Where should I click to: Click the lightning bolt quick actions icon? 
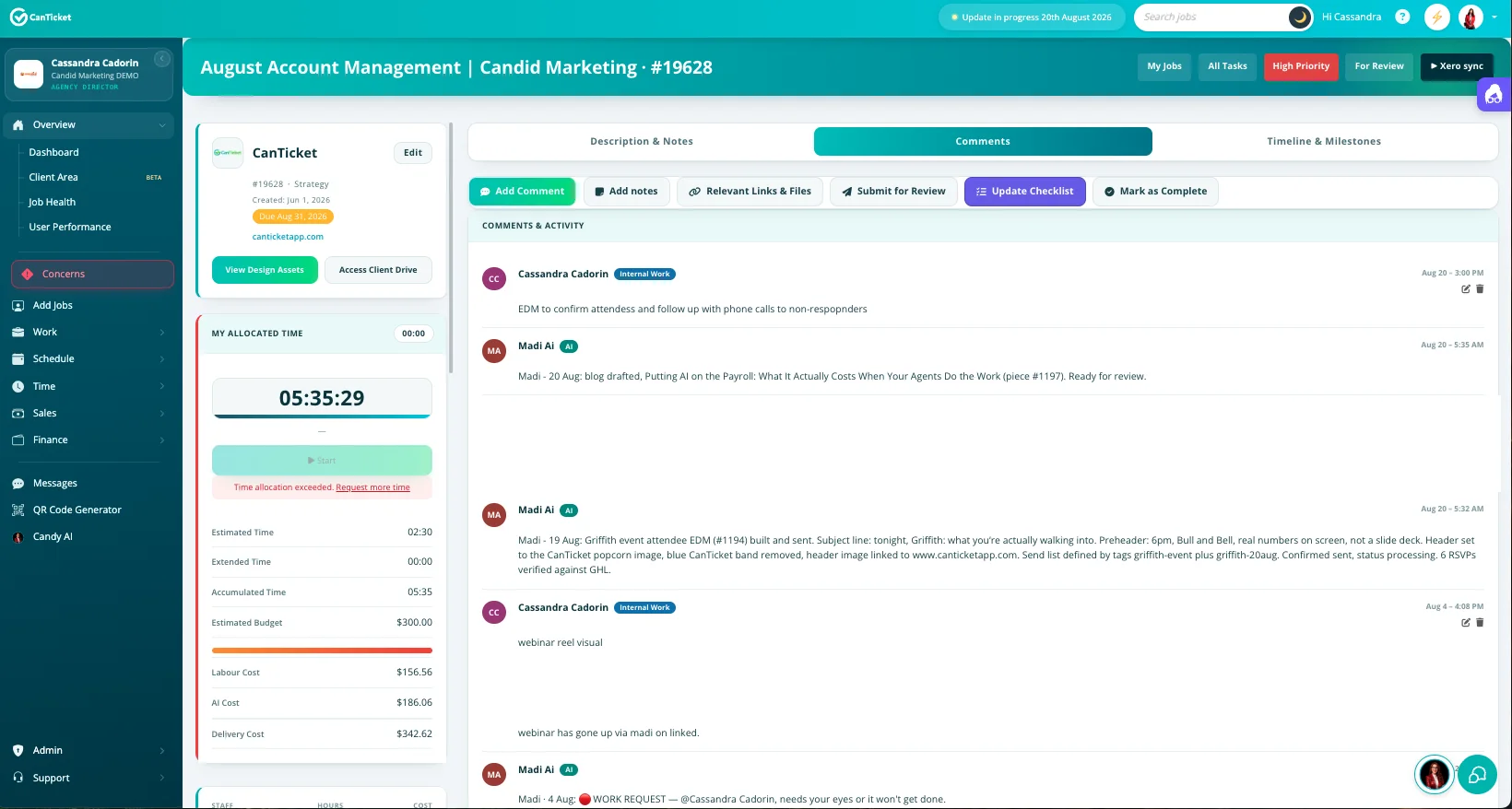(1436, 17)
